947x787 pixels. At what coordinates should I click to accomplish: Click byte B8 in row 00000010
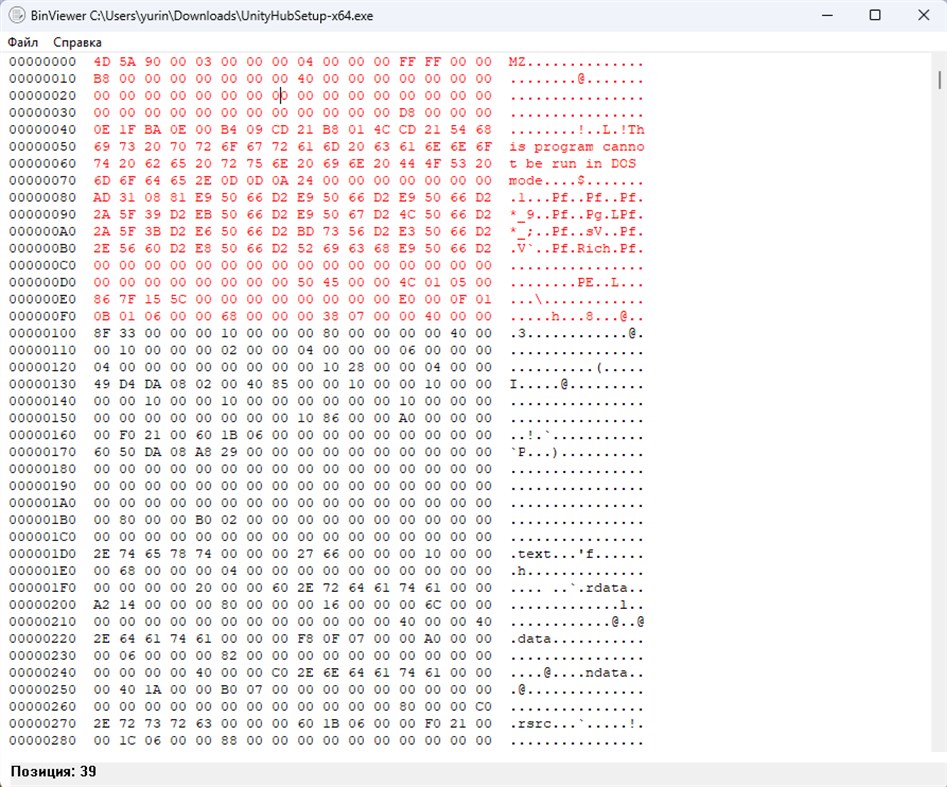(x=102, y=79)
